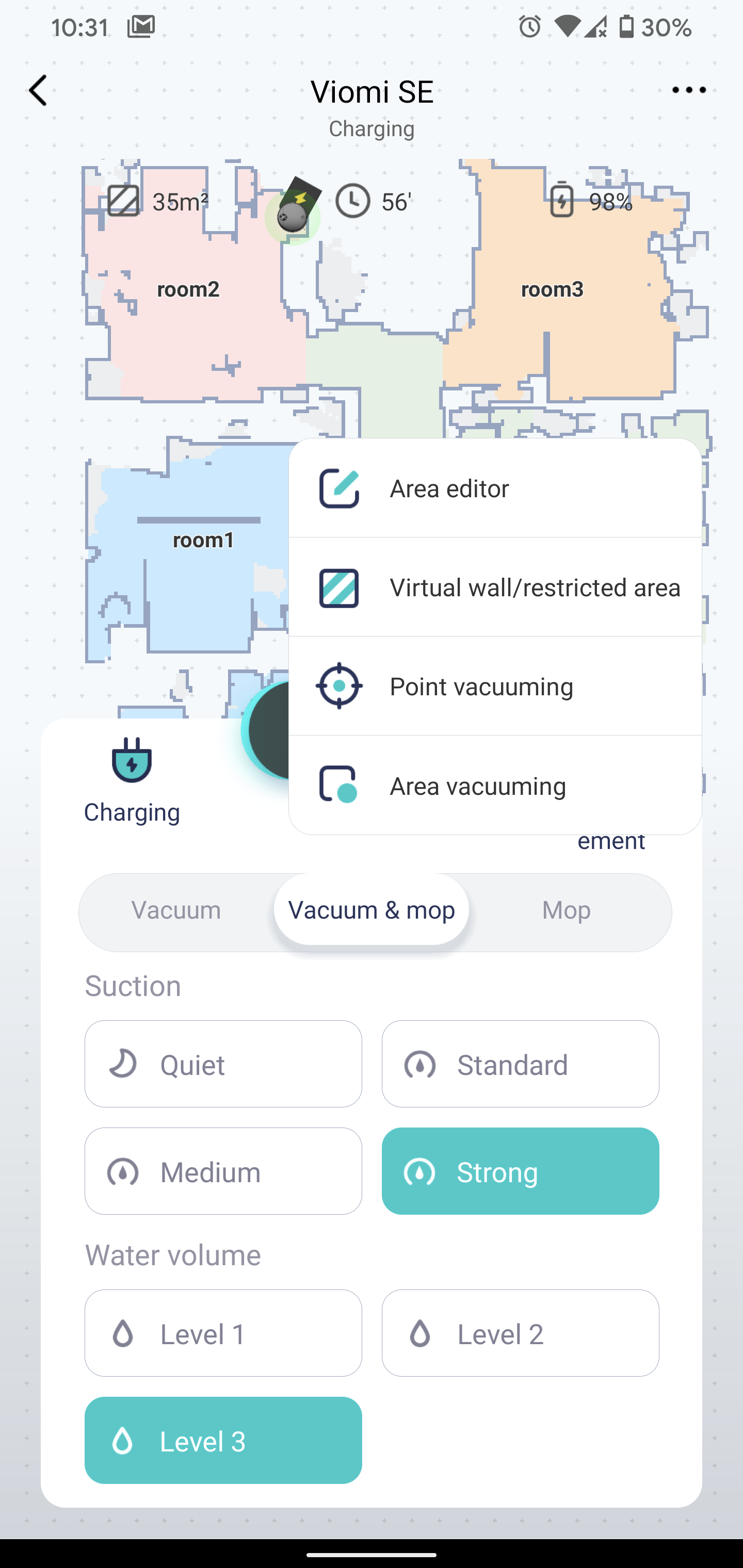
Task: Set water volume to Level 2
Action: pos(520,1333)
